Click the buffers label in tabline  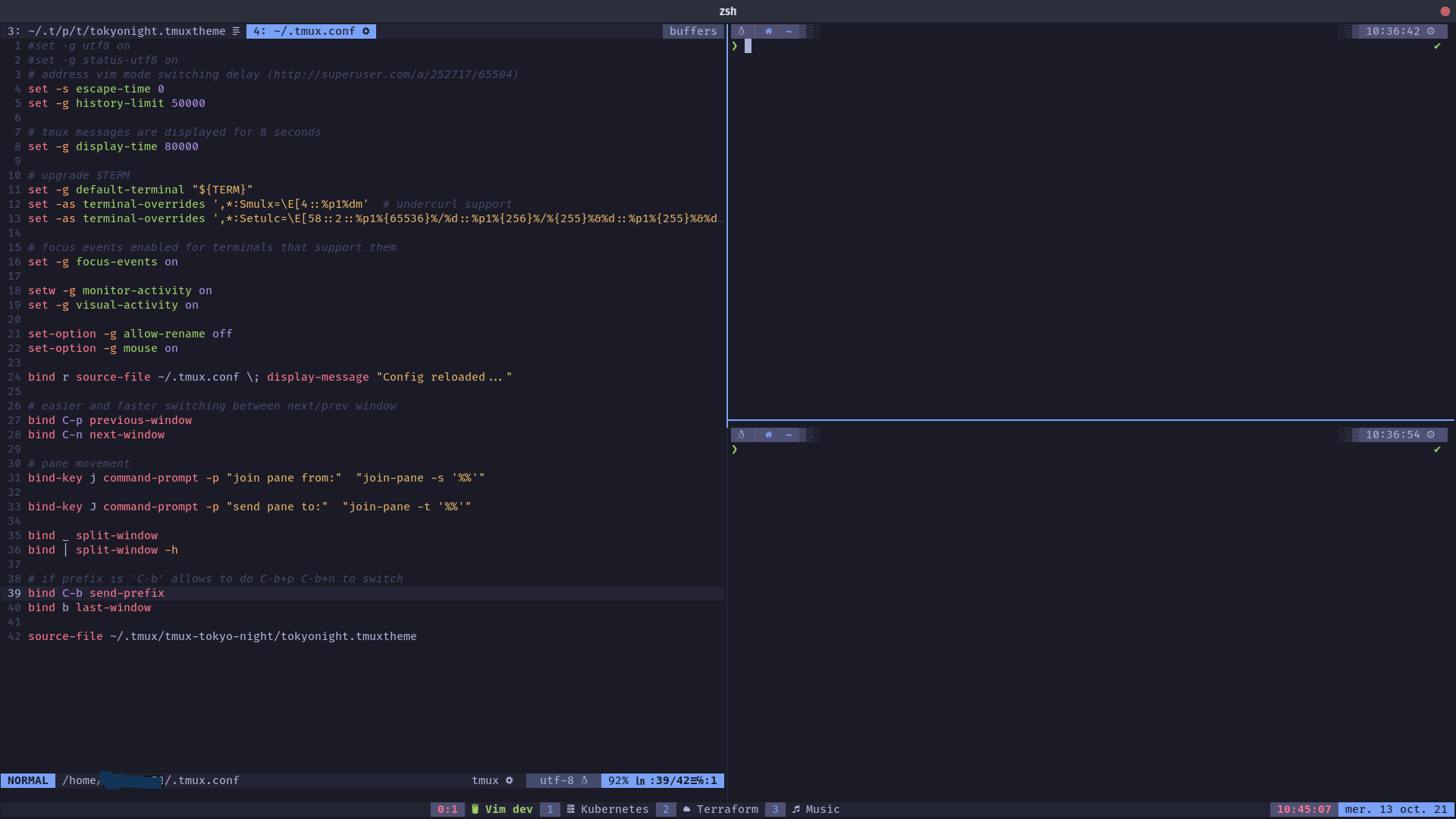pos(692,31)
